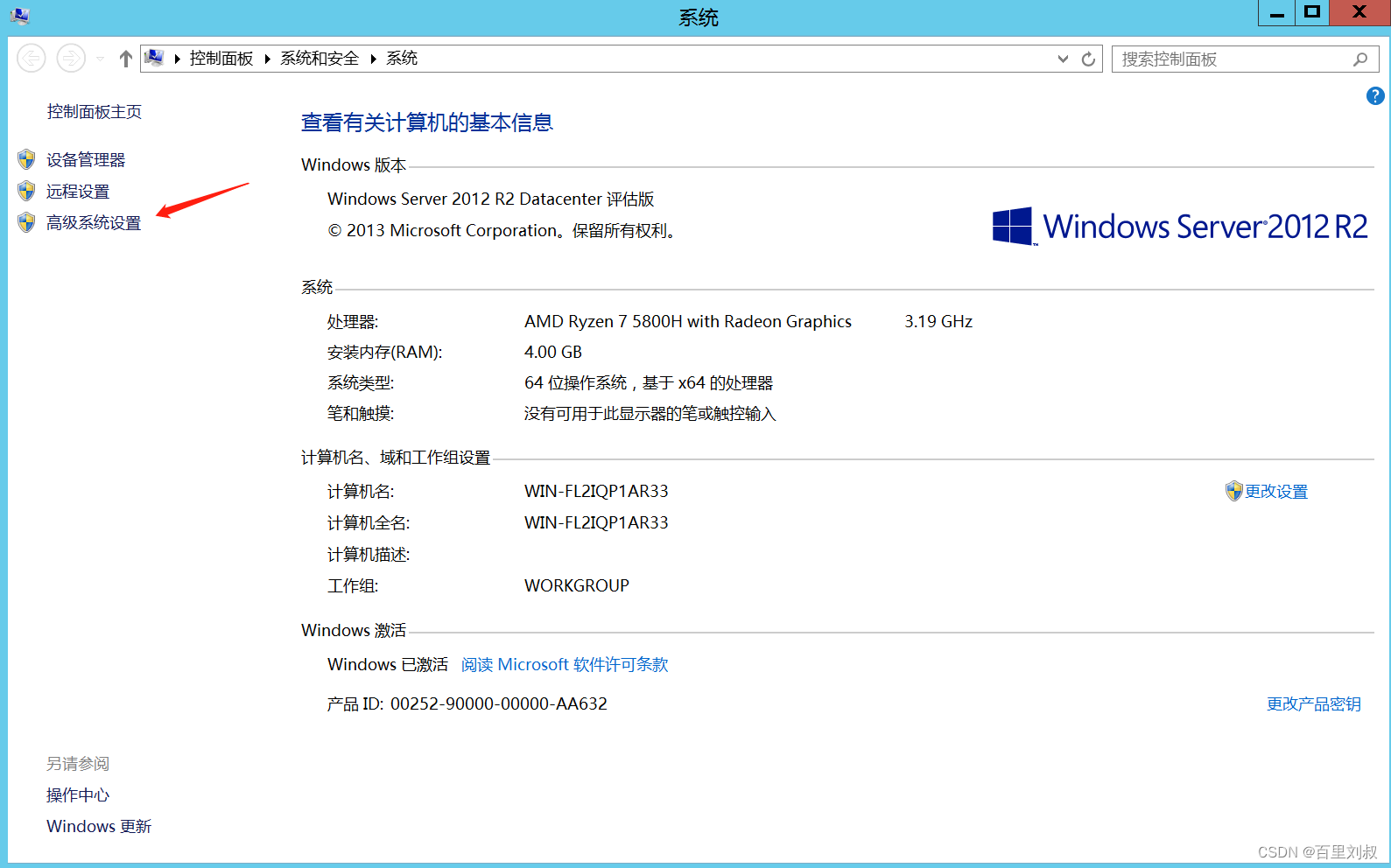Select 3.19 GHz processor speed text
The height and width of the screenshot is (868, 1391).
tap(938, 322)
